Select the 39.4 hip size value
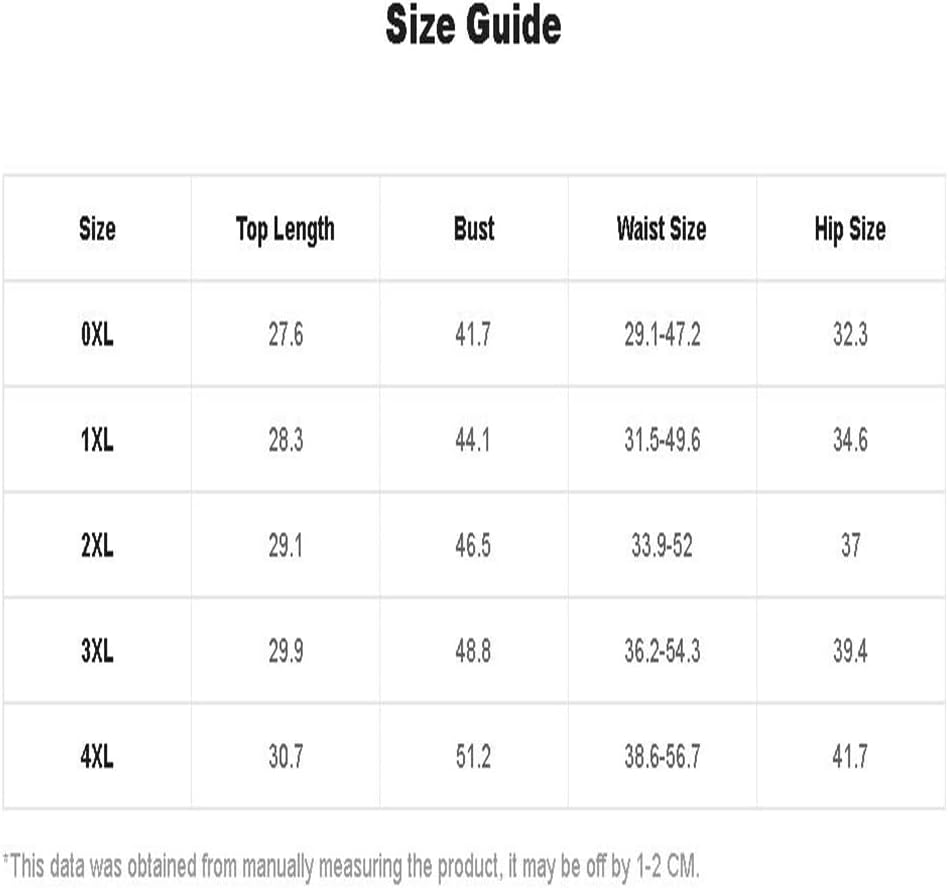Screen dimensions: 949x888 tap(850, 651)
